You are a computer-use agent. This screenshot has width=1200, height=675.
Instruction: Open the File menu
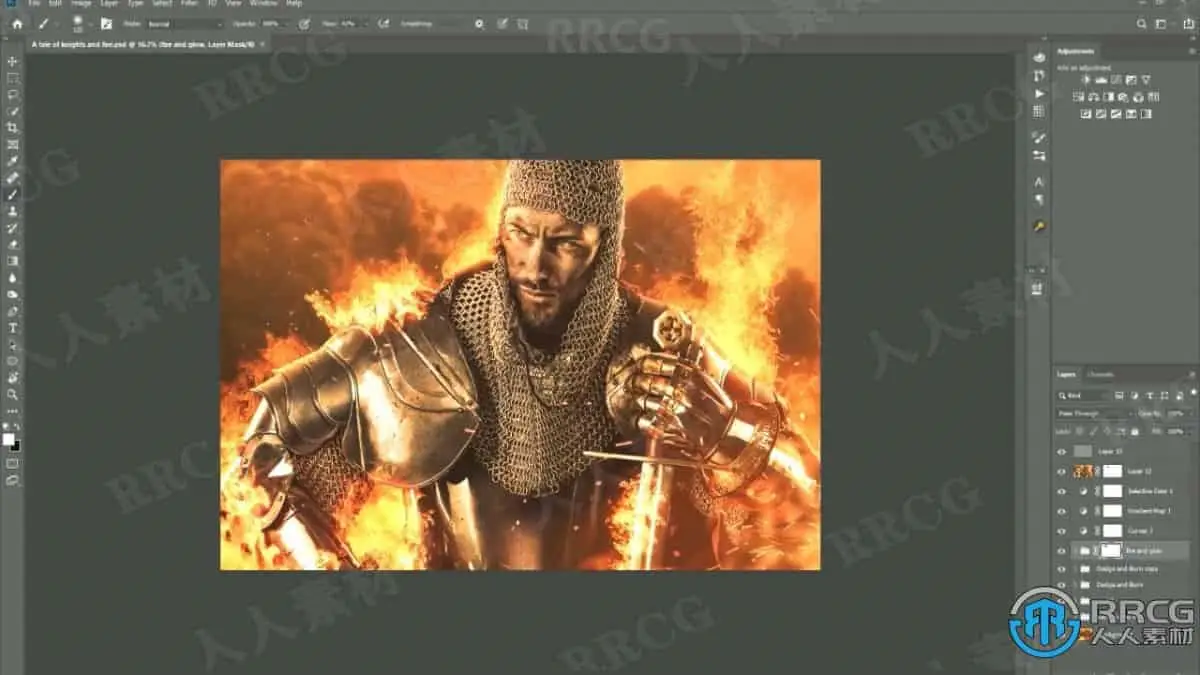pyautogui.click(x=35, y=4)
